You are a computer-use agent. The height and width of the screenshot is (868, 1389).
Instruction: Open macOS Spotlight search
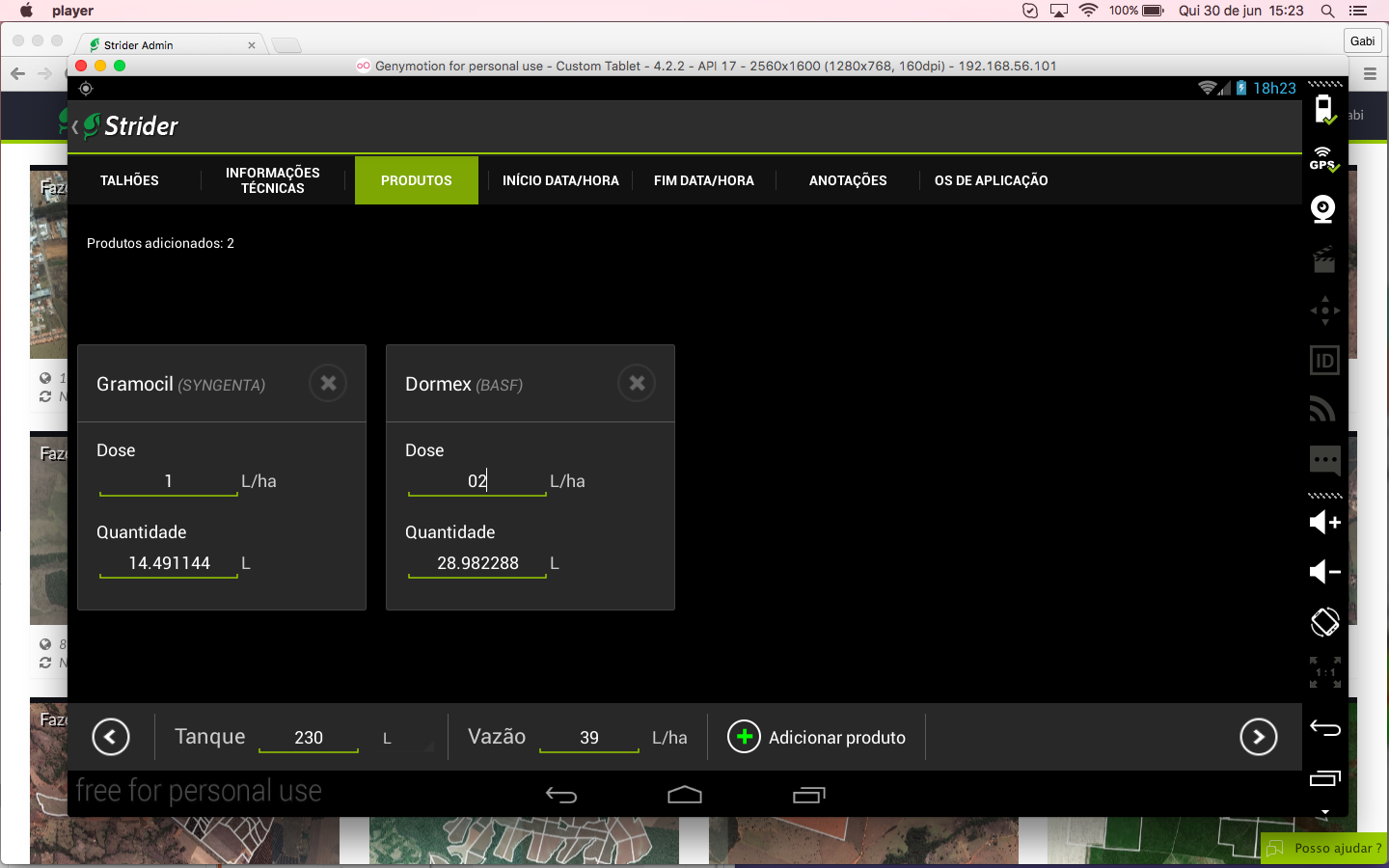pyautogui.click(x=1327, y=11)
